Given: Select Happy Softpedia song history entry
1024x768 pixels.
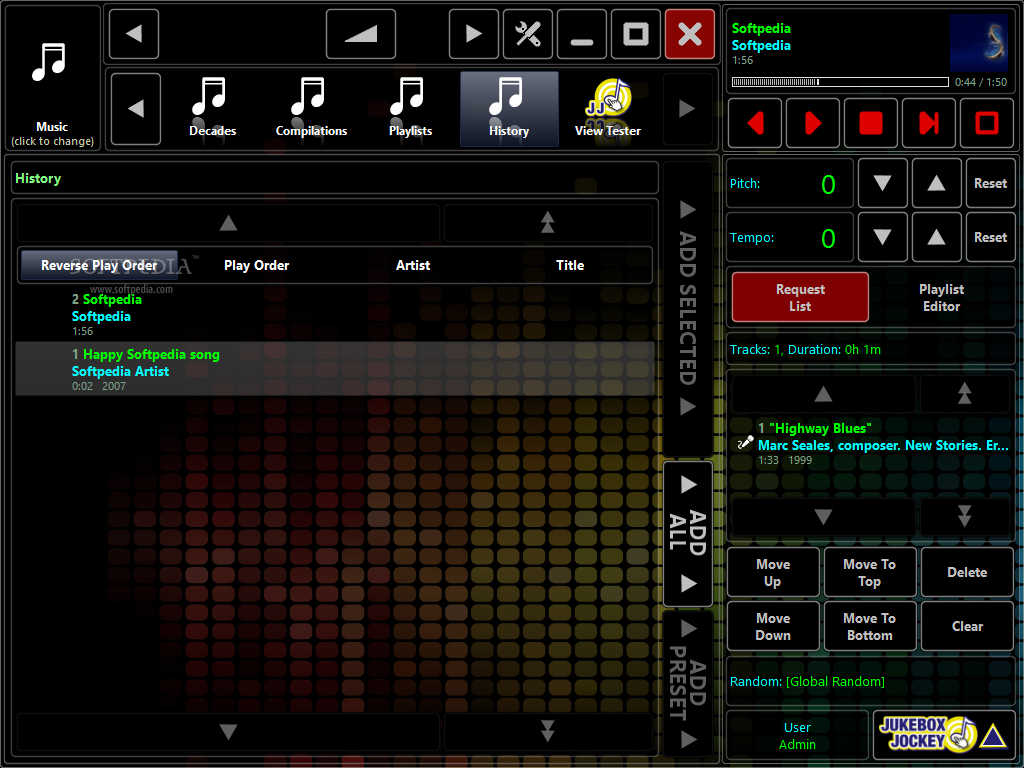Looking at the screenshot, I should coord(334,370).
